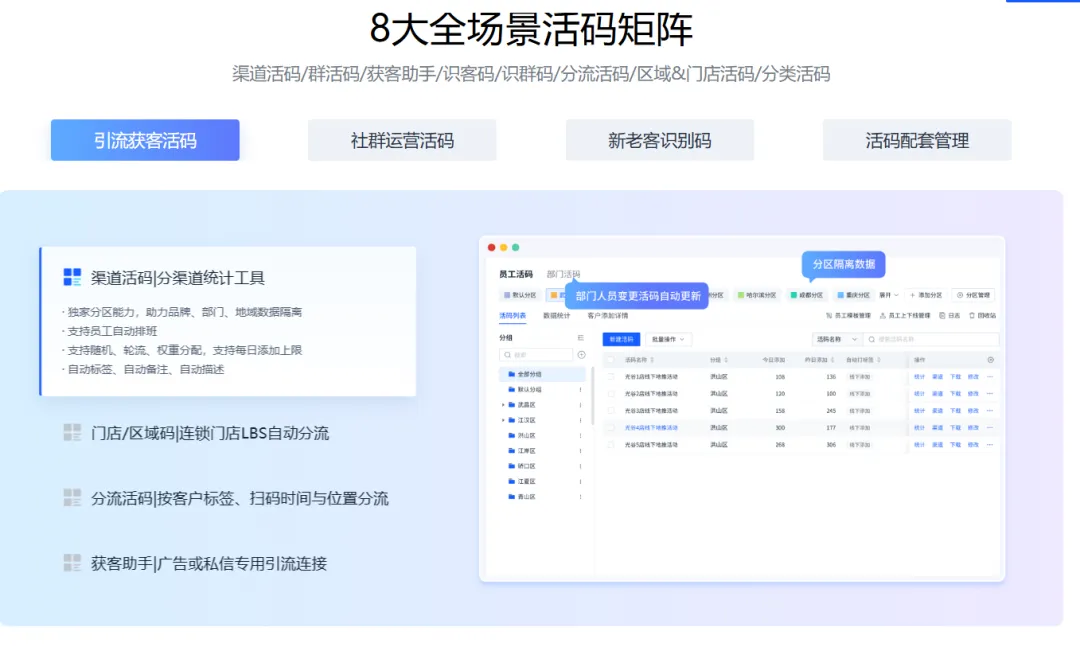1080x647 pixels.
Task: Switch to 员工活码 tab in preview
Action: [516, 274]
